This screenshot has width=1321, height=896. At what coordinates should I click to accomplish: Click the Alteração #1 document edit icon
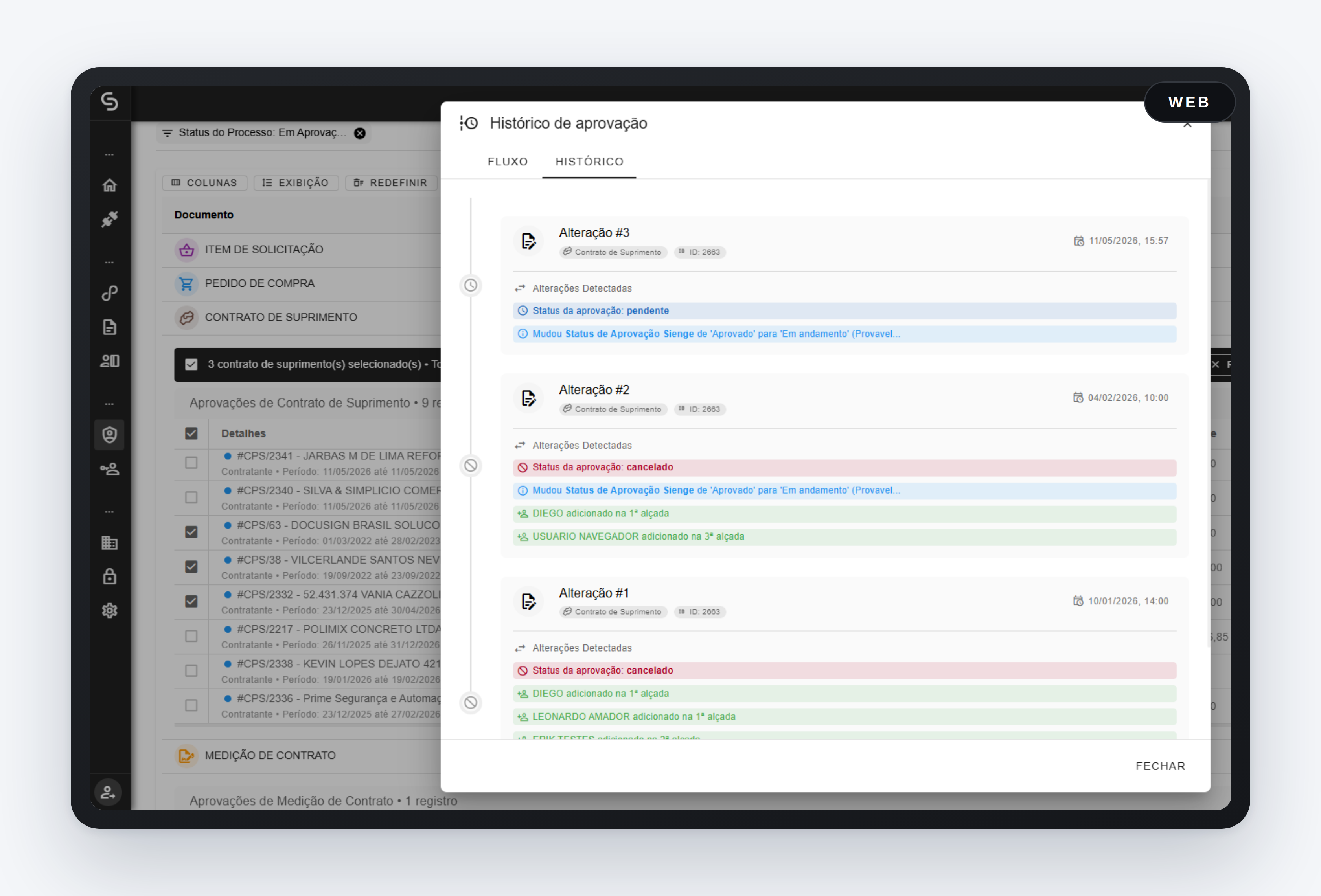[x=529, y=601]
